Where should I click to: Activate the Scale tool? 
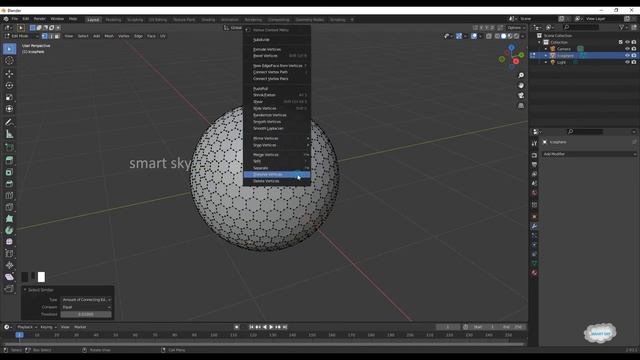coord(9,97)
